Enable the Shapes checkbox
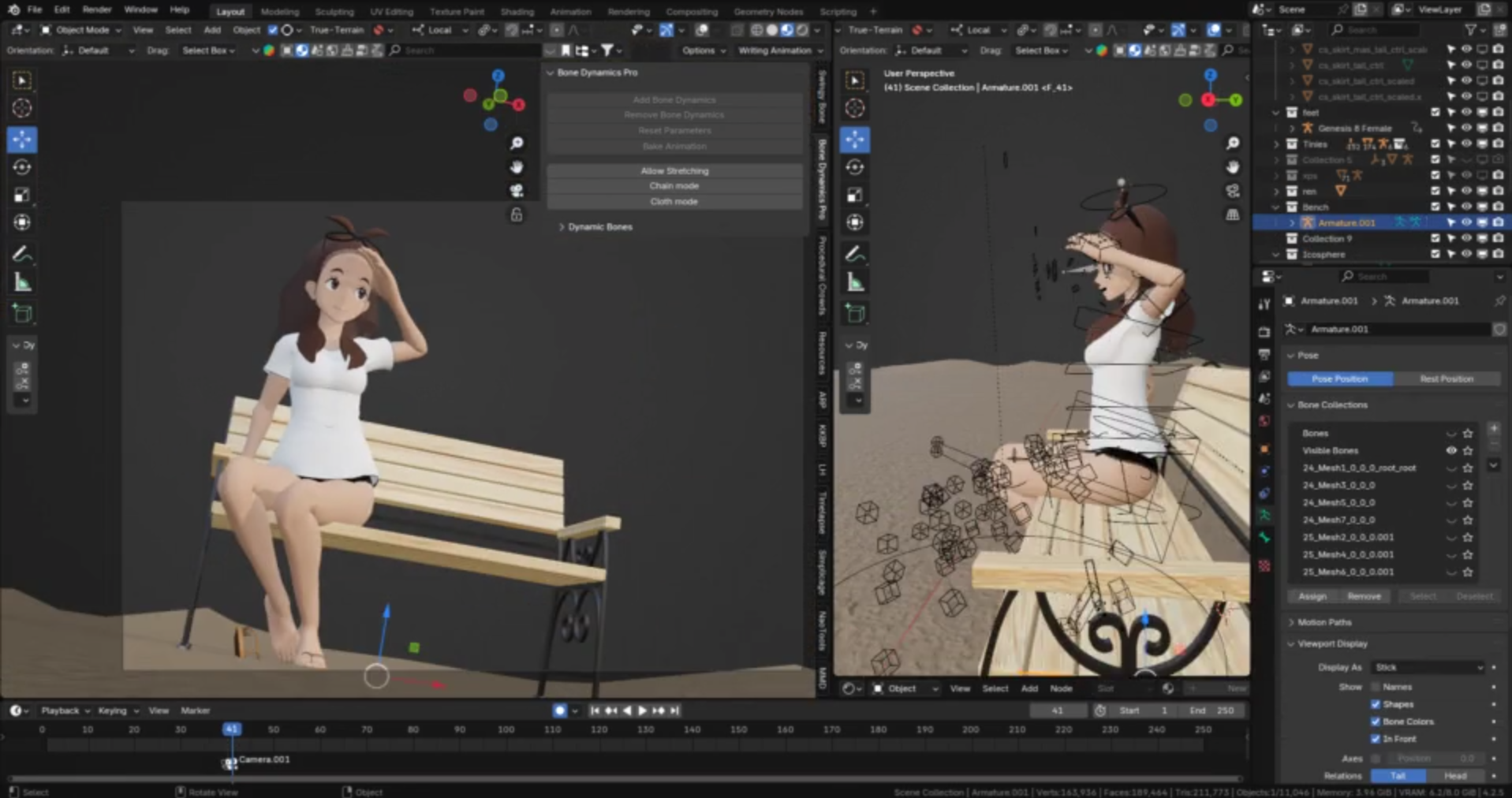 click(1376, 704)
